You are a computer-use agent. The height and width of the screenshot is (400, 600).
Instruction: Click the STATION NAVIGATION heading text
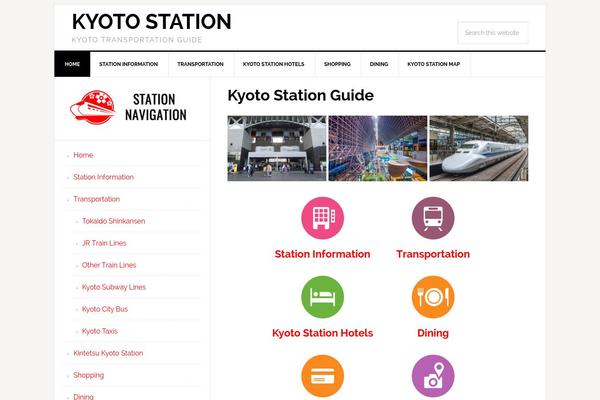click(x=155, y=108)
